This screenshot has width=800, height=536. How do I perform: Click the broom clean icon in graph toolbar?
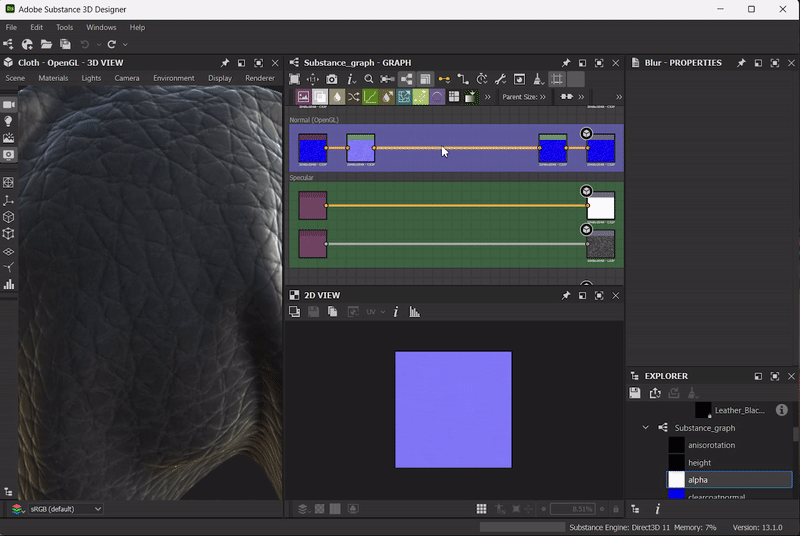click(538, 79)
